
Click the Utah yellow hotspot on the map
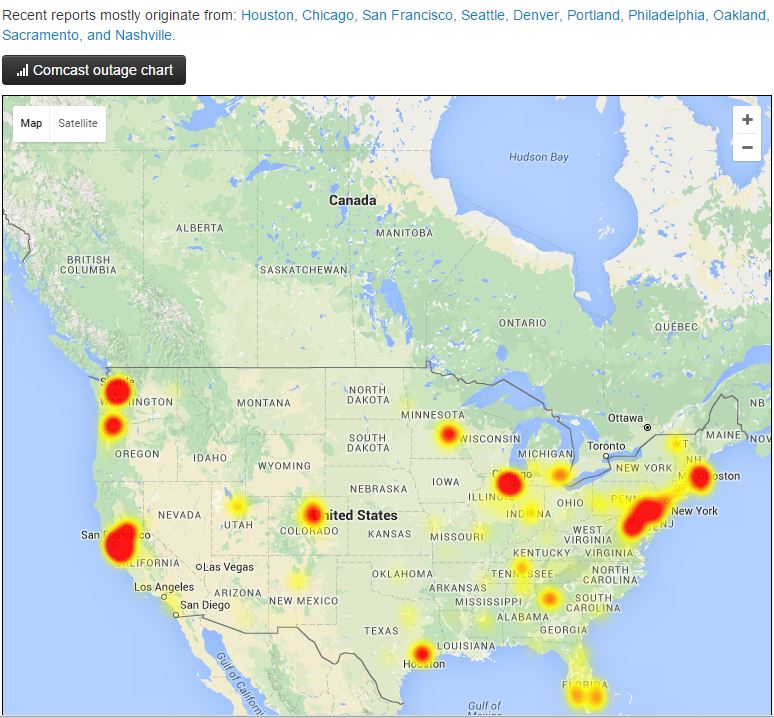(238, 506)
